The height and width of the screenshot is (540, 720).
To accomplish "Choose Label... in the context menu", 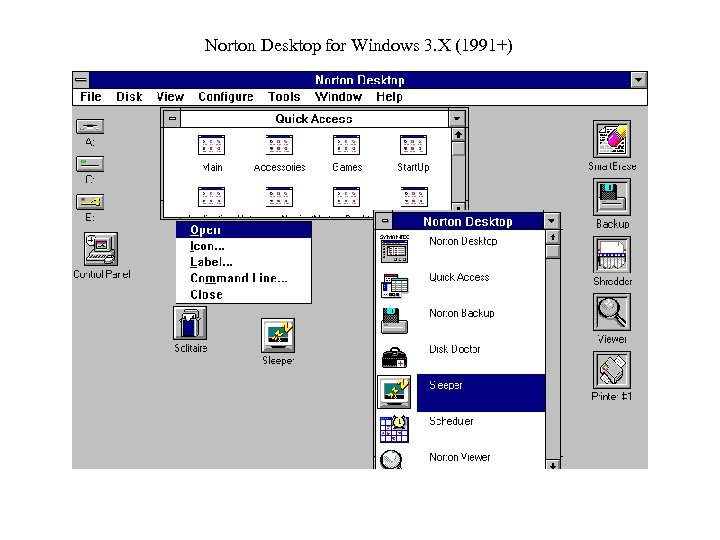I will tap(244, 262).
